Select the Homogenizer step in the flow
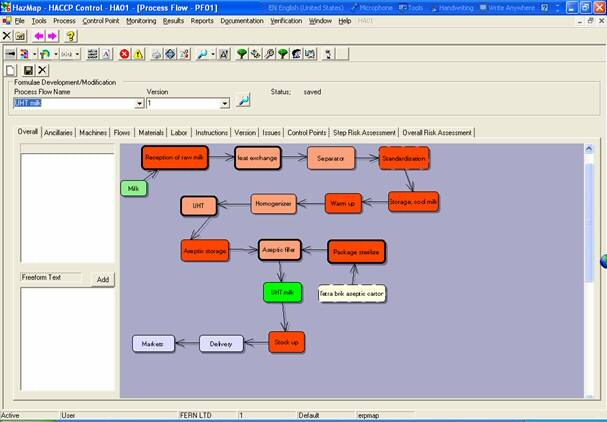 pos(274,204)
